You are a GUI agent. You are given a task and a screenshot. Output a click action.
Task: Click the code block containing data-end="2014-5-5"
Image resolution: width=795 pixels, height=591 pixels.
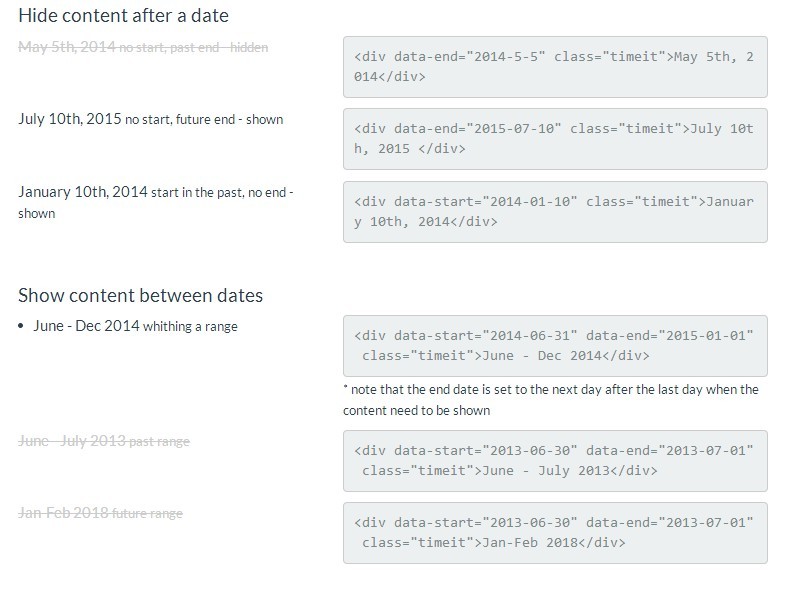[555, 66]
